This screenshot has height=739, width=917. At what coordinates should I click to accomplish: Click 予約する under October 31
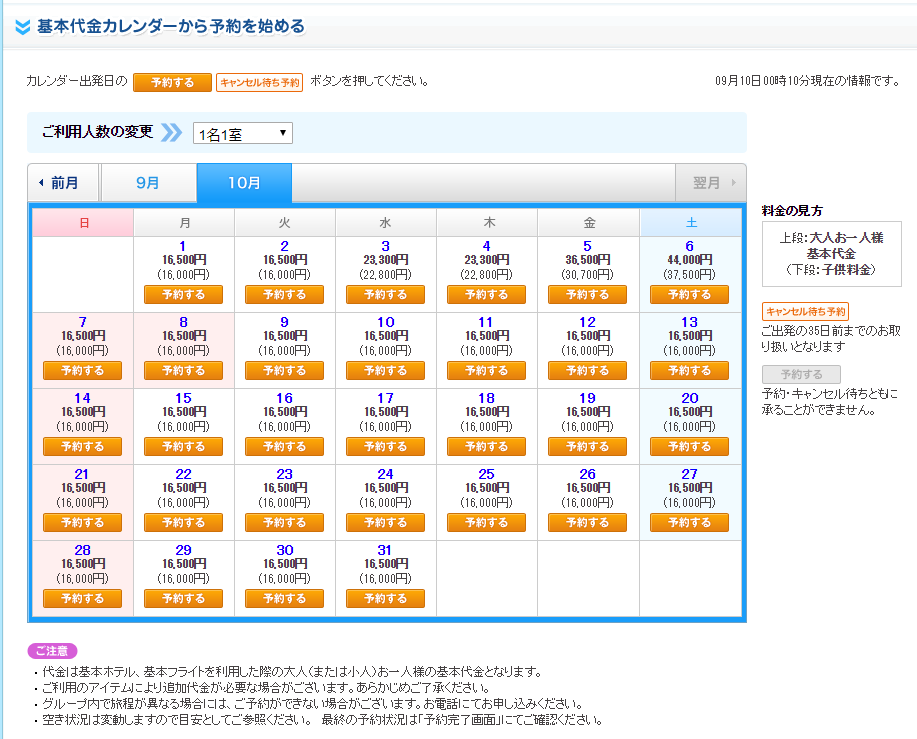pyautogui.click(x=385, y=599)
